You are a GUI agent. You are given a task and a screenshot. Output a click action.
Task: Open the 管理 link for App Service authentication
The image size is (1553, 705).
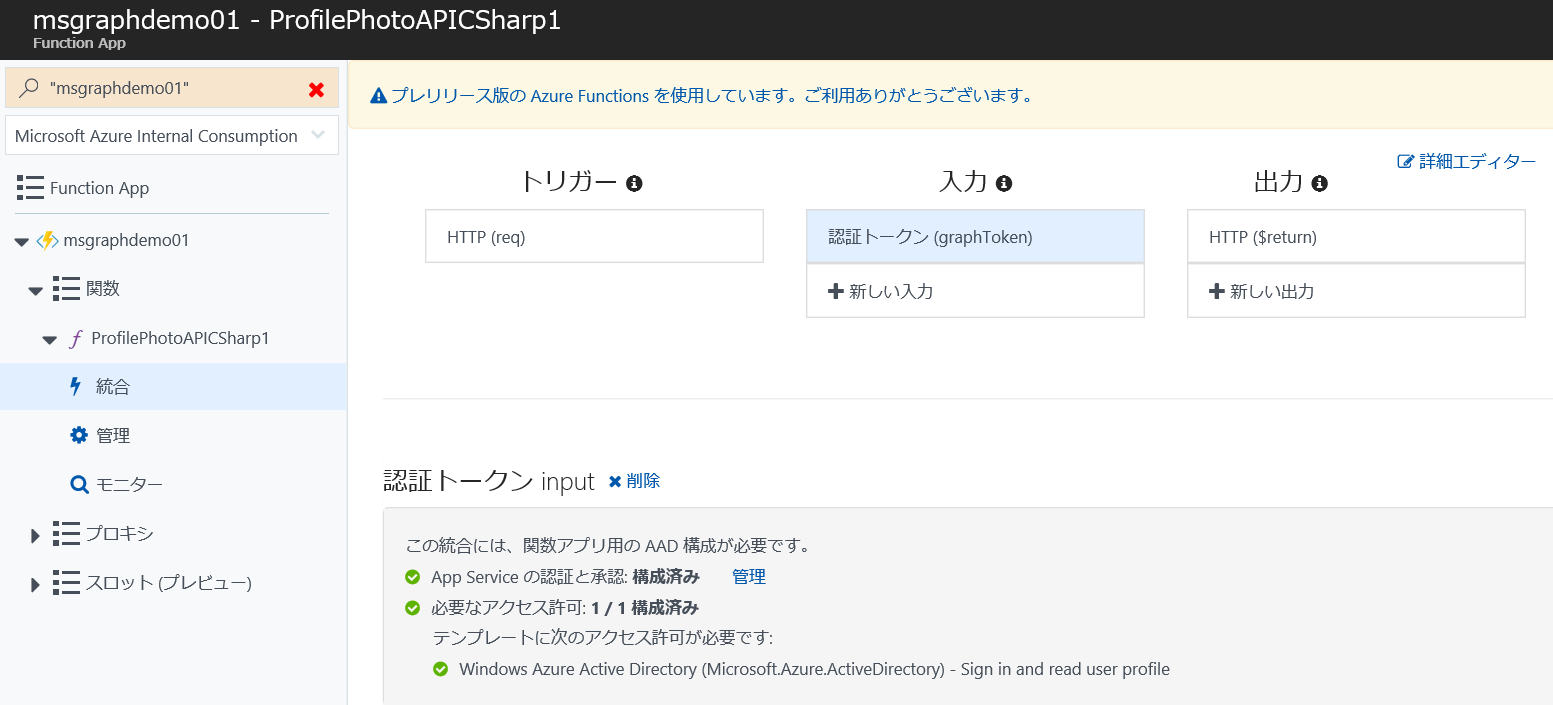(x=749, y=576)
